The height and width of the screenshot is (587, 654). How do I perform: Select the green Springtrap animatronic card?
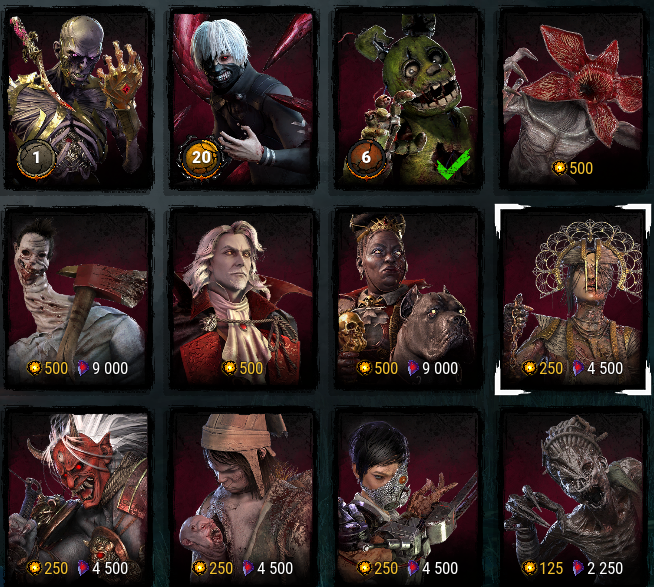408,98
